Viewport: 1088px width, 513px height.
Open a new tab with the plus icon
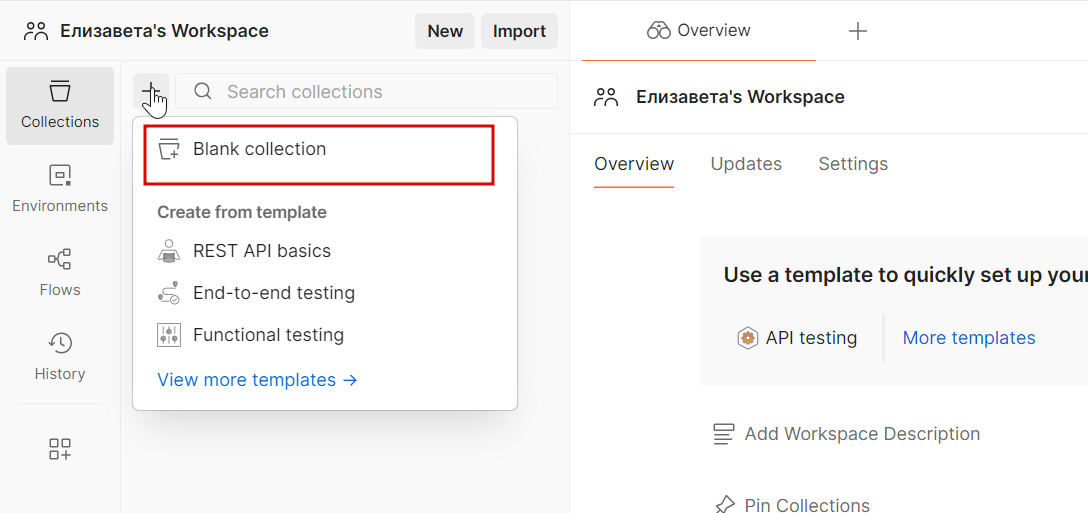(857, 31)
